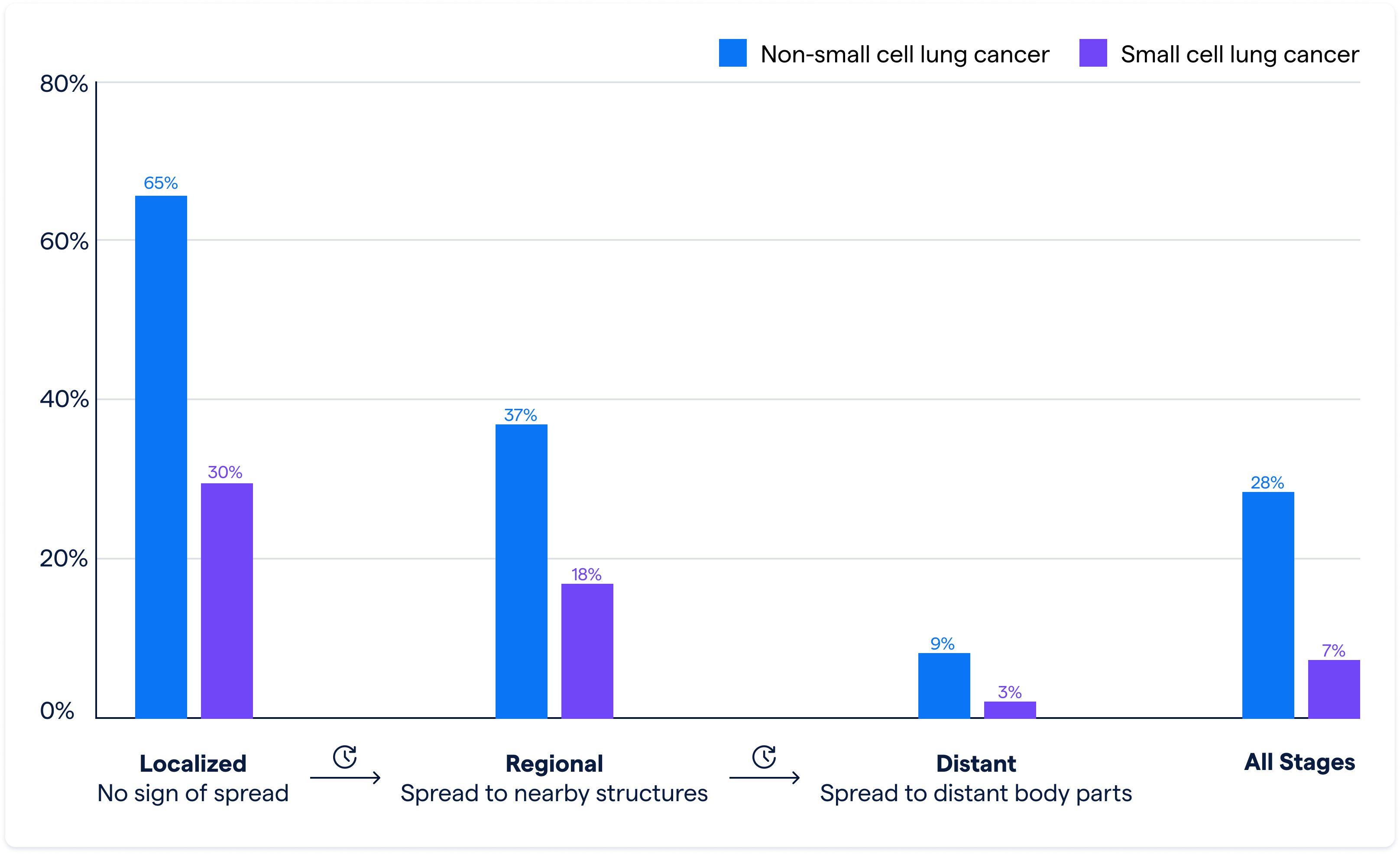
Task: Click the blue 65% Localized bar
Action: pos(161,457)
